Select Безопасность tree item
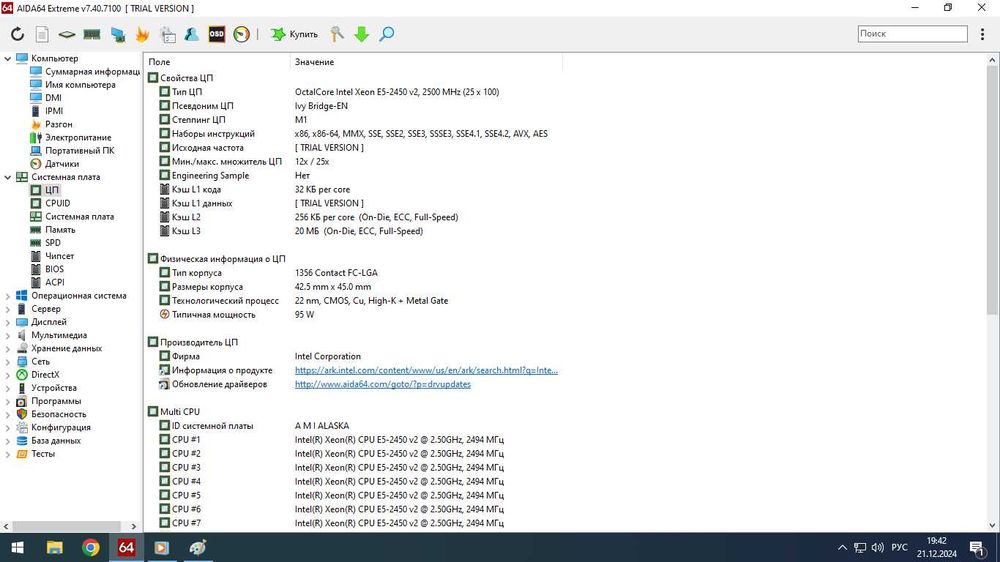1000x562 pixels. coord(52,415)
